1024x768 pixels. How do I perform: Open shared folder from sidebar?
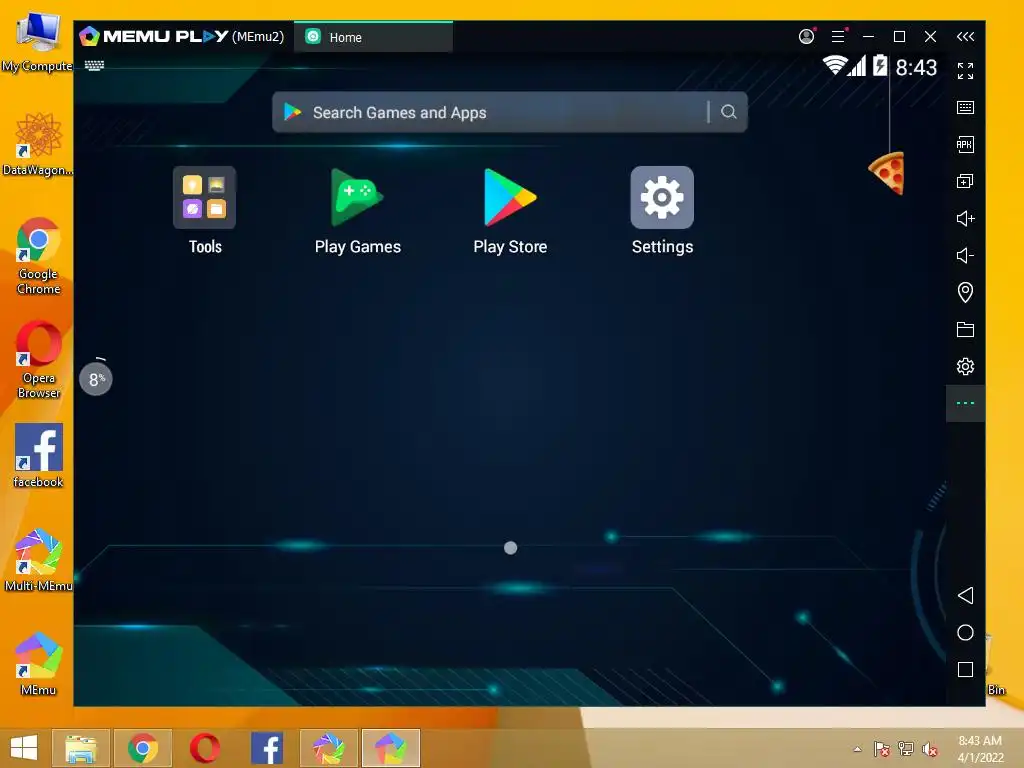[965, 329]
